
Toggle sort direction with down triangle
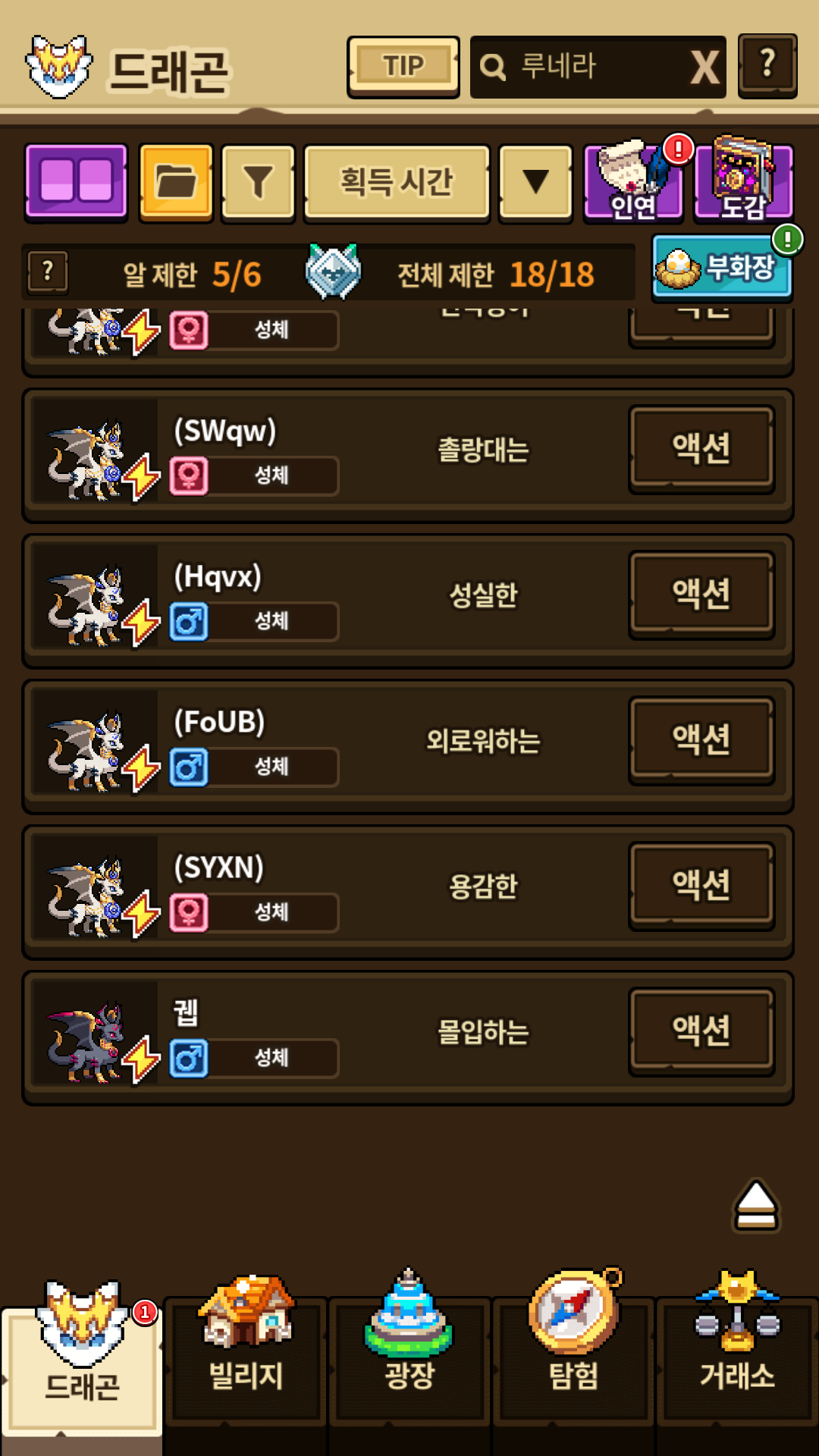click(535, 183)
